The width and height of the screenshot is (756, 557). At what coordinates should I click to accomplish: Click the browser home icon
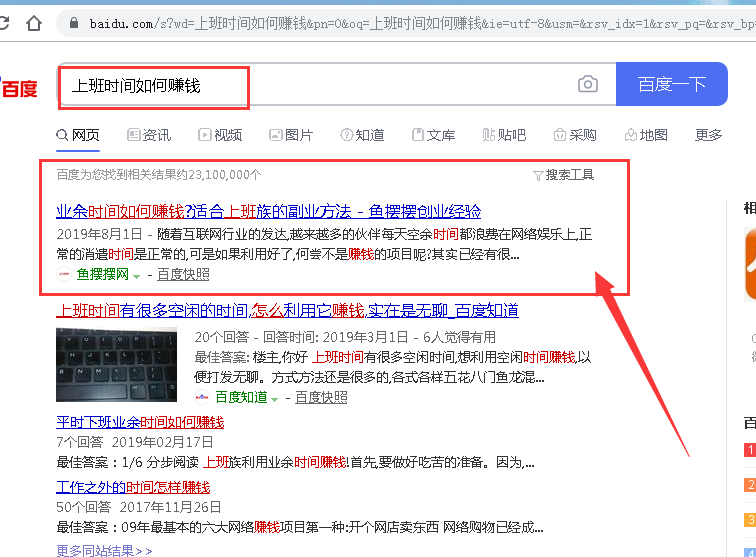(34, 23)
